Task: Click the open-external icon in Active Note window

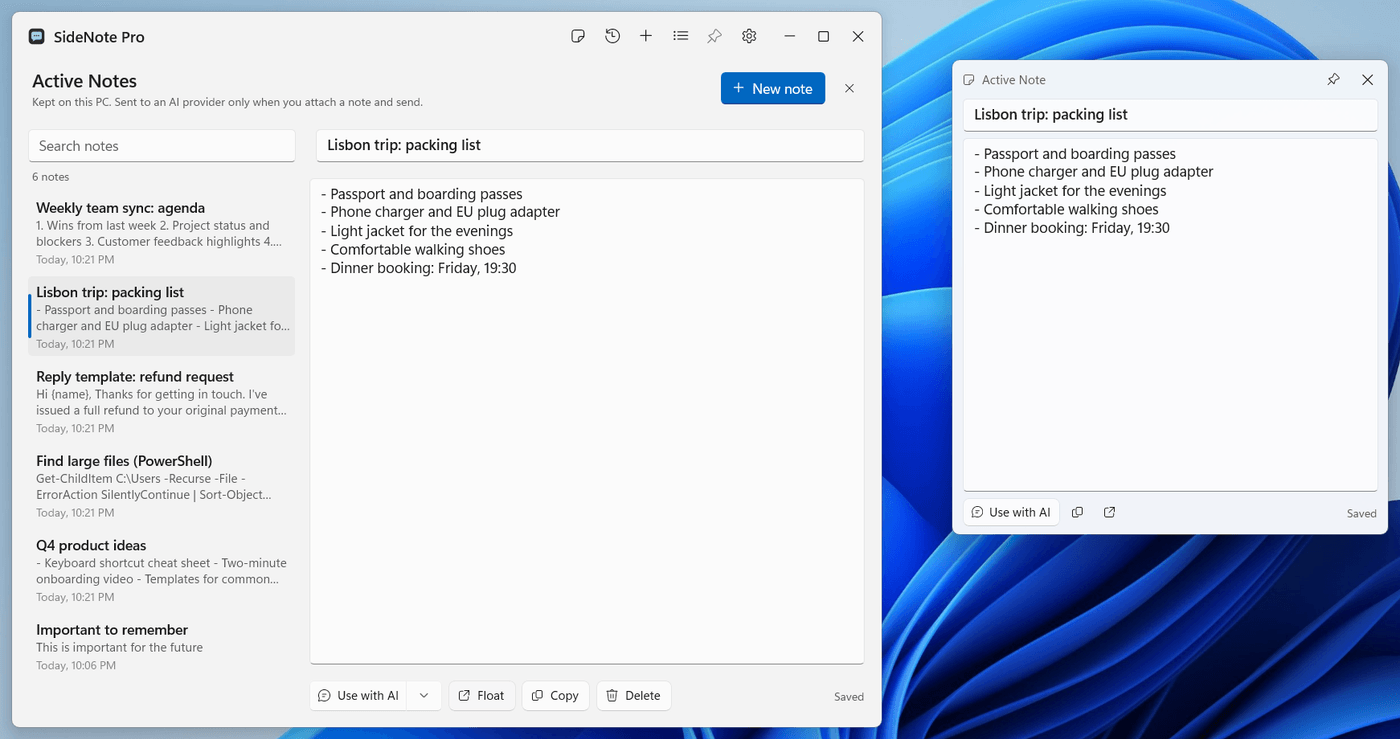Action: click(1109, 512)
